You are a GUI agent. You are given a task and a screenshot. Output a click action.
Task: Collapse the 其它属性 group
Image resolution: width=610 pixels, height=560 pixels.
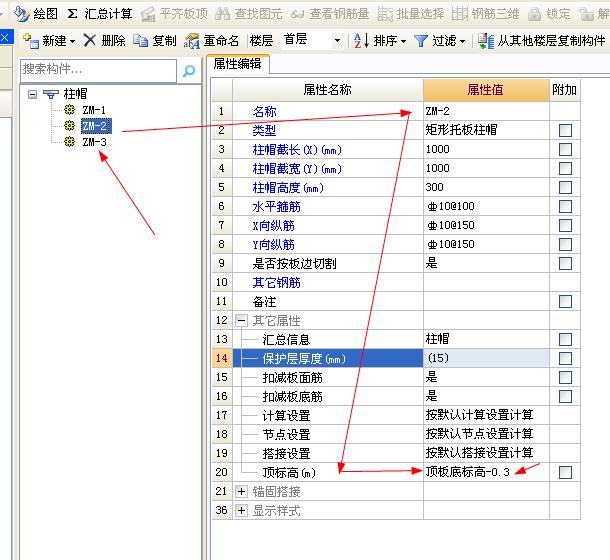241,321
